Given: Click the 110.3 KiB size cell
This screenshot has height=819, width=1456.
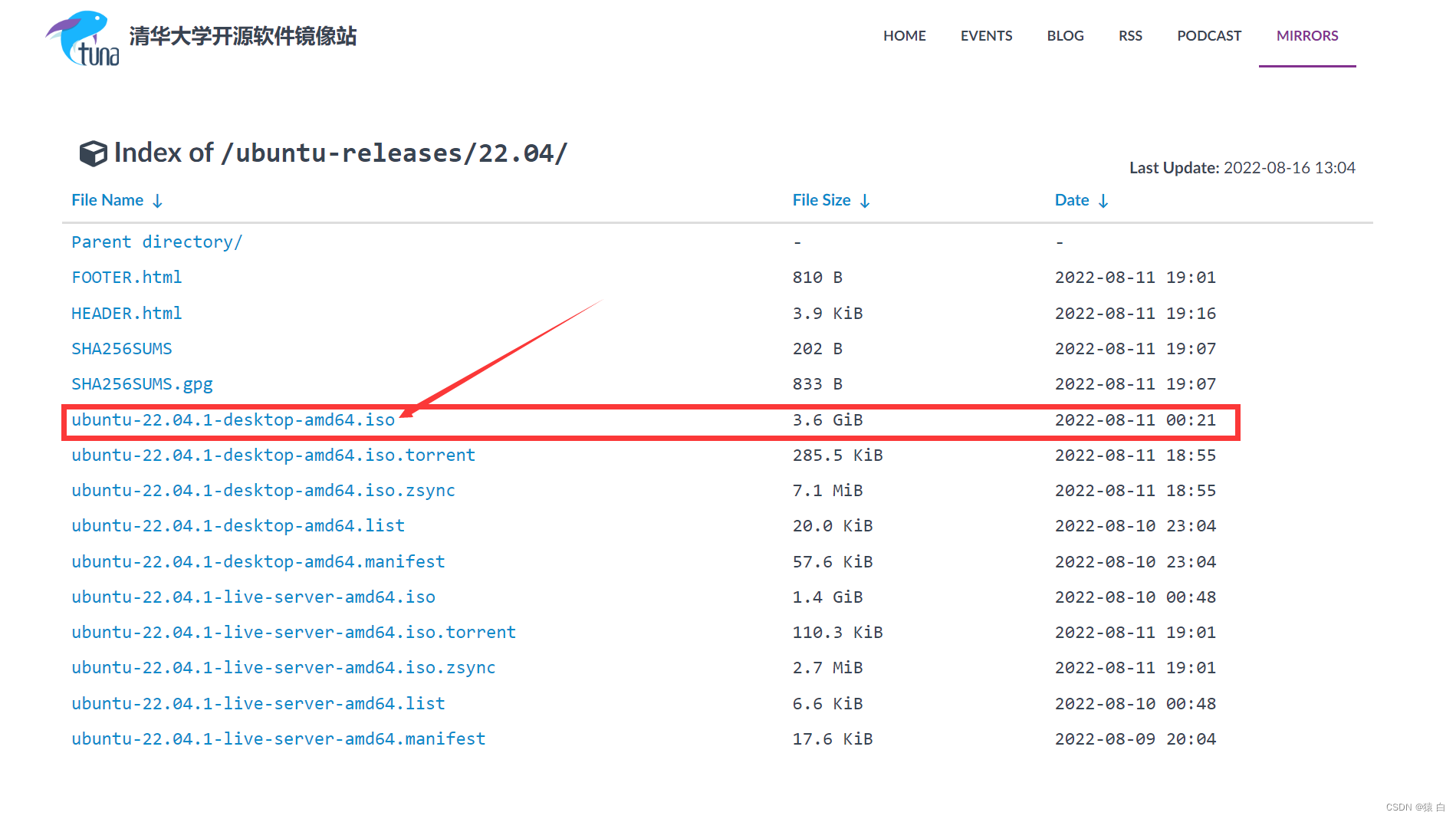Looking at the screenshot, I should 837,633.
